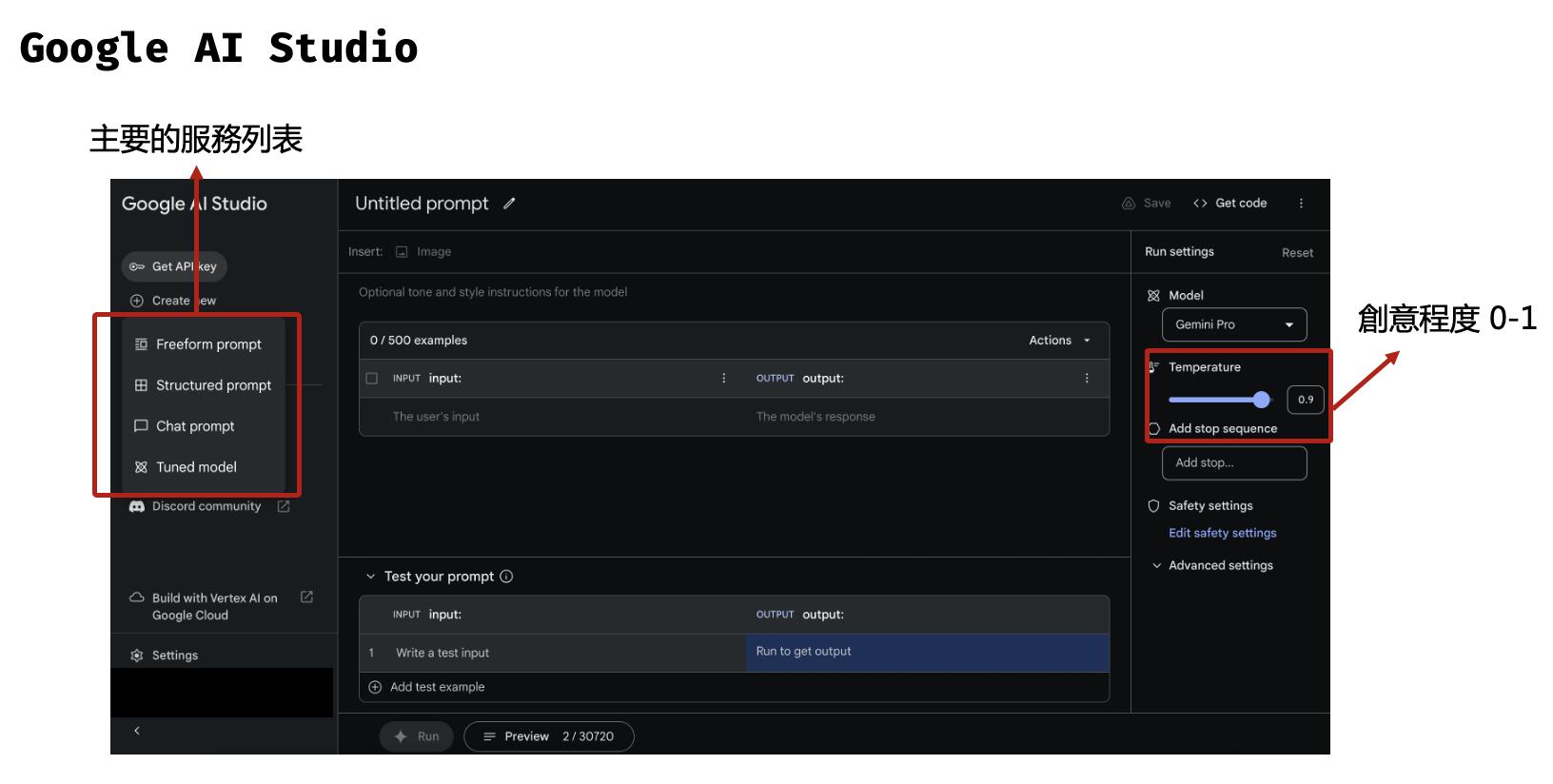Tick the checkbox in the examples header row
Viewport: 1553px width, 784px height.
click(372, 379)
